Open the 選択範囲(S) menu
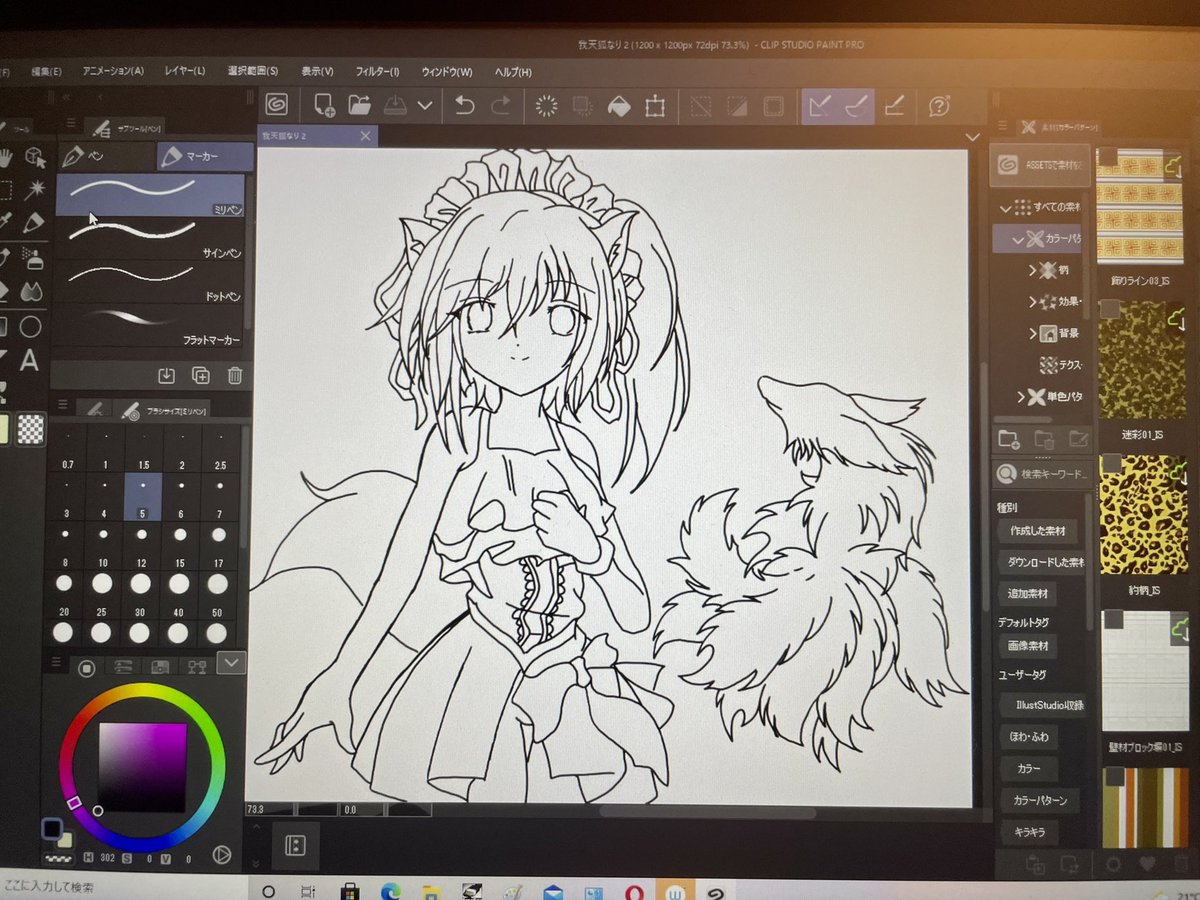This screenshot has height=900, width=1200. click(253, 72)
